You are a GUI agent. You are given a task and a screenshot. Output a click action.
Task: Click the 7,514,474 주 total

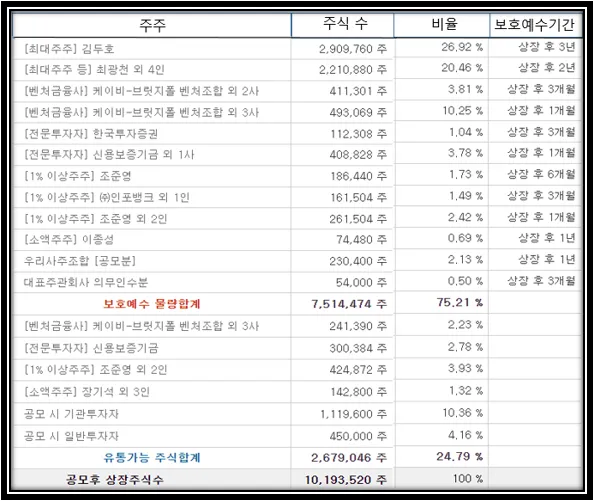pyautogui.click(x=349, y=304)
